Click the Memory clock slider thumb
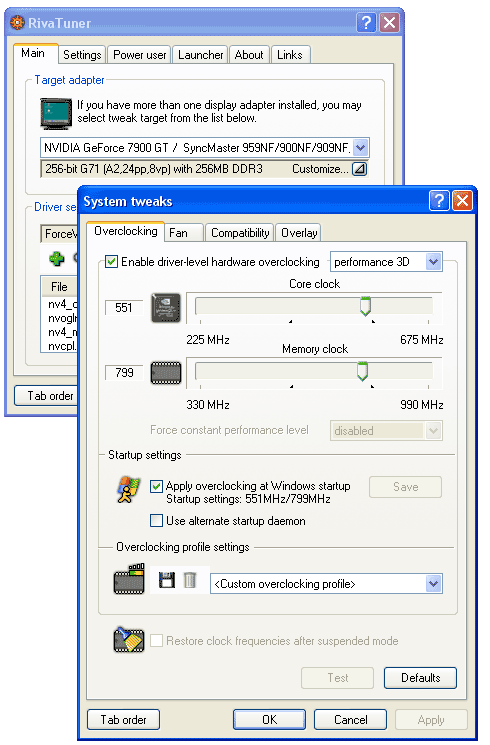 point(363,372)
